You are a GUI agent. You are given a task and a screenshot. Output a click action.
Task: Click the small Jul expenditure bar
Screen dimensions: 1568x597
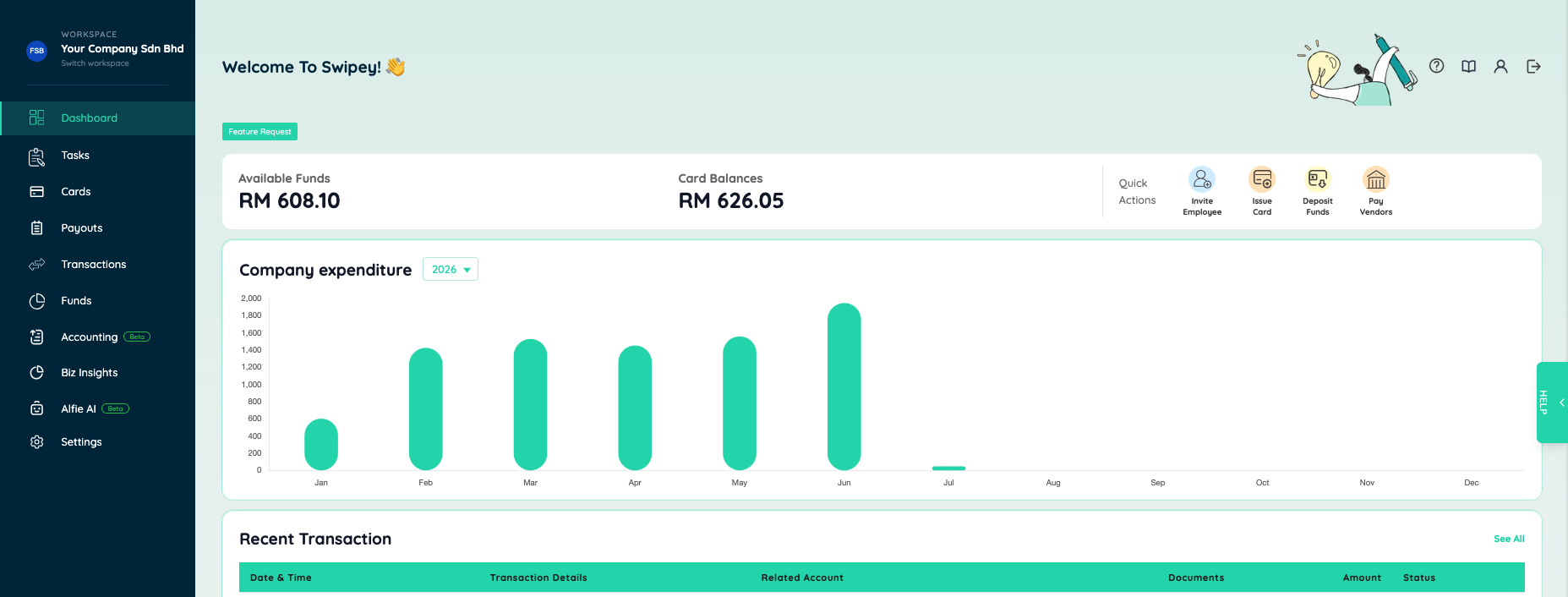coord(948,468)
